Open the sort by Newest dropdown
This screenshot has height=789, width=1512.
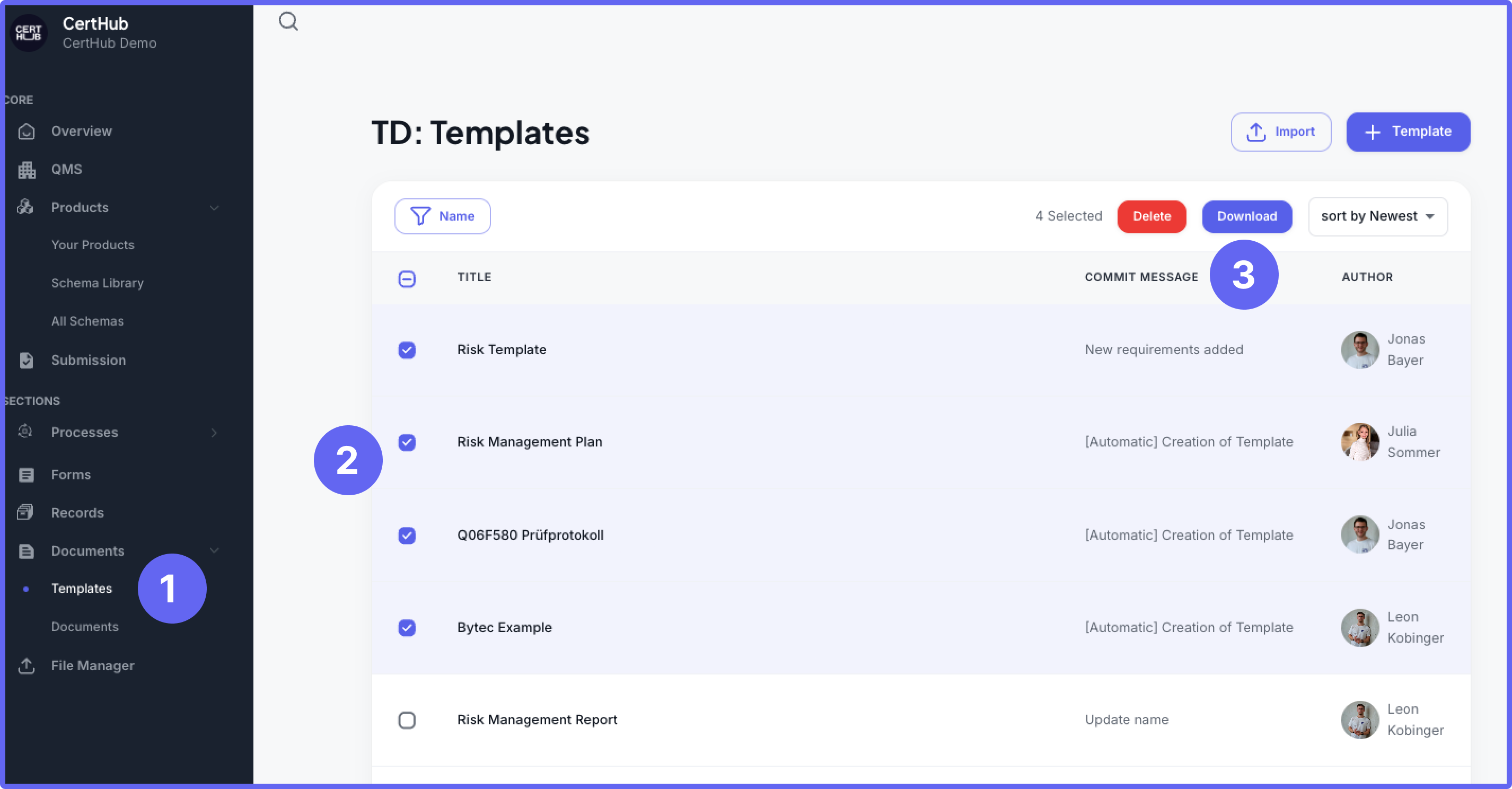pos(1377,216)
